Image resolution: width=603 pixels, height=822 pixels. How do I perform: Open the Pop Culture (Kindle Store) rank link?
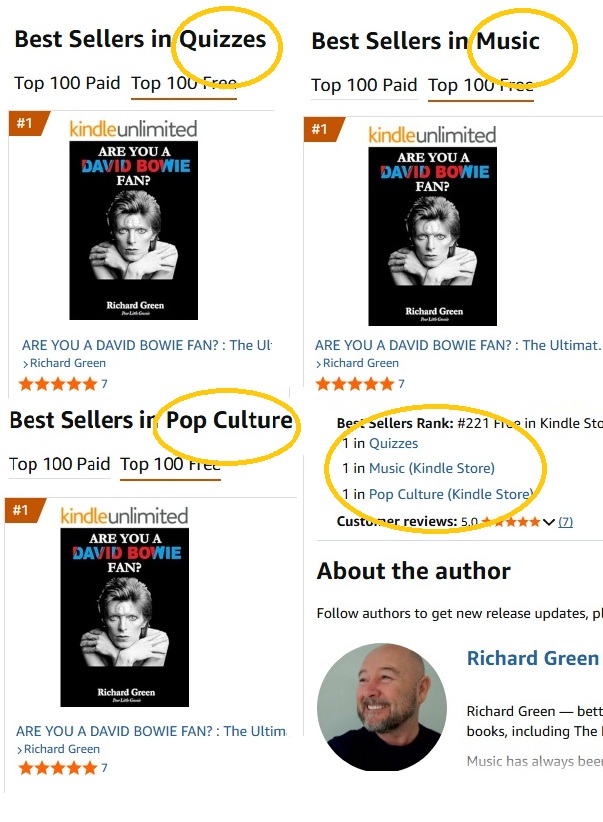pos(450,494)
